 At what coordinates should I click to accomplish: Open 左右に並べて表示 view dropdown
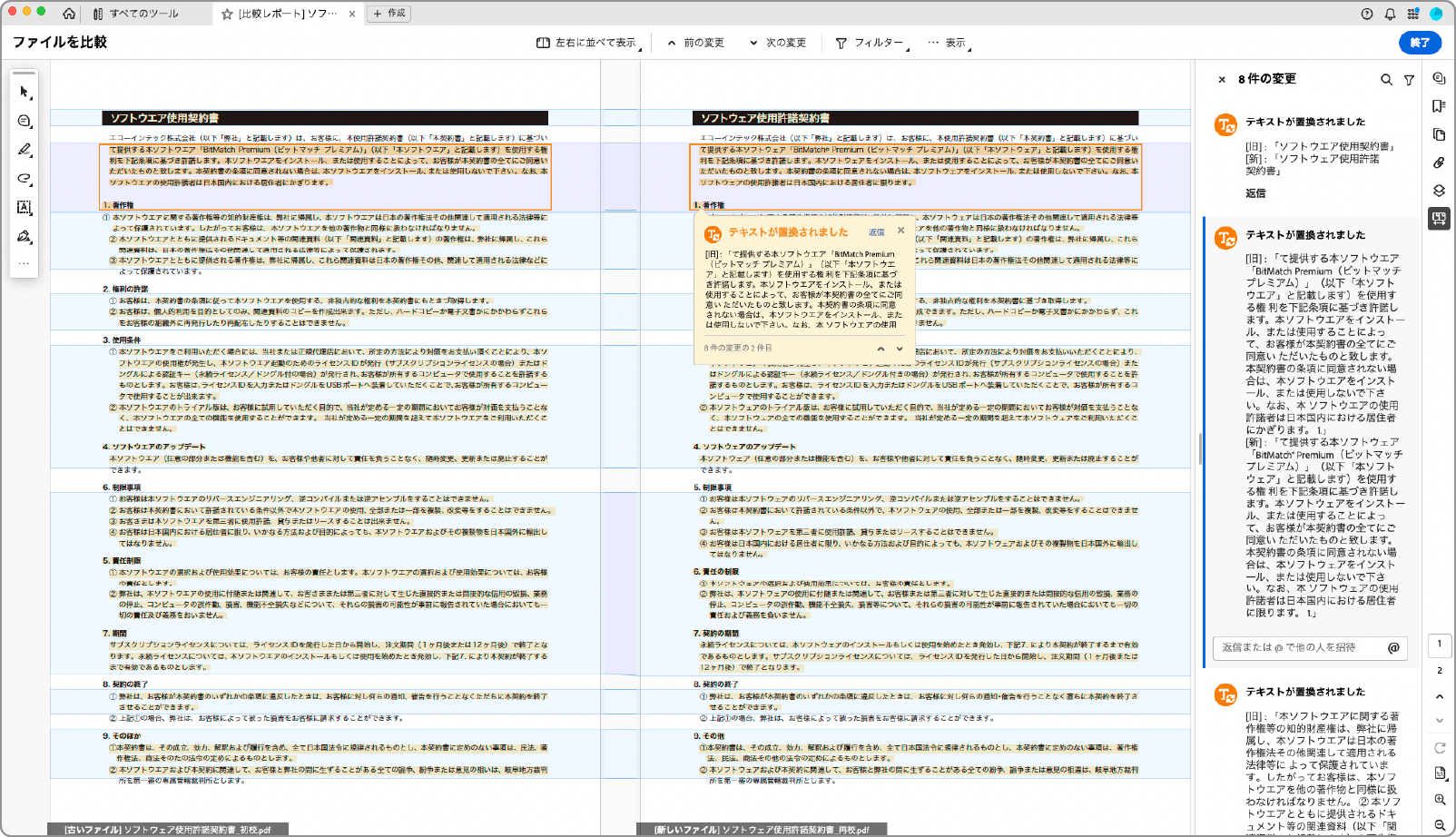tap(588, 43)
